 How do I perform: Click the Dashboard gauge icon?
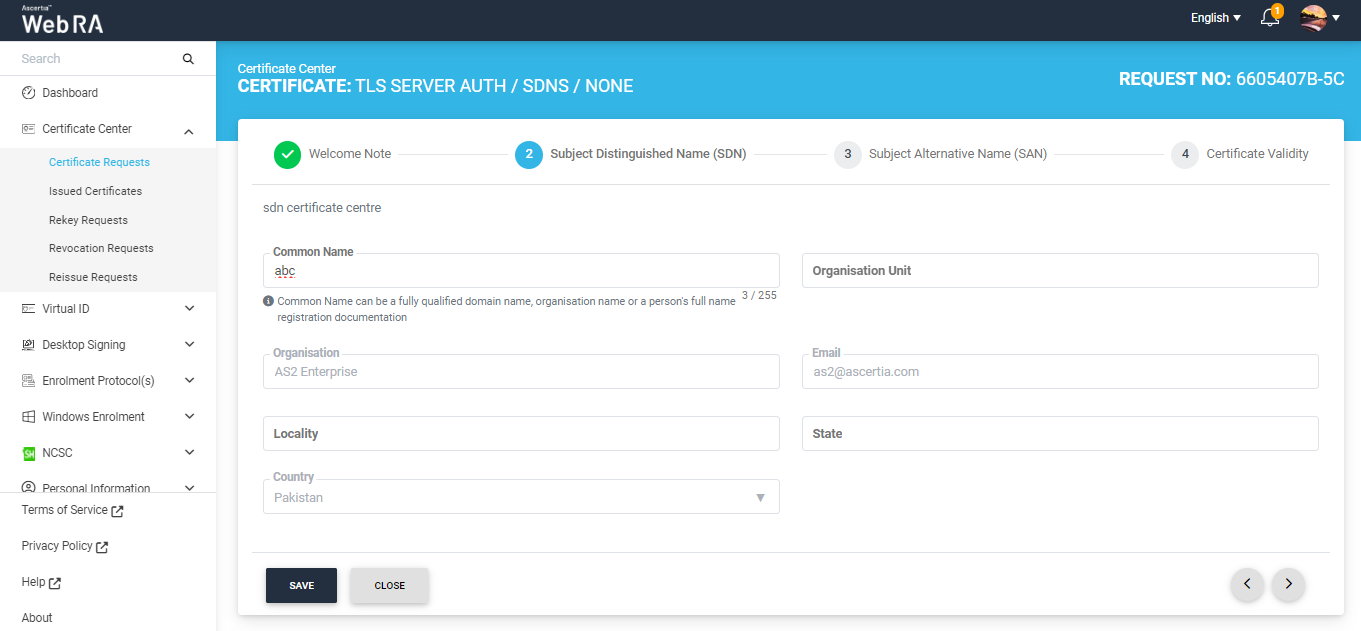point(28,93)
